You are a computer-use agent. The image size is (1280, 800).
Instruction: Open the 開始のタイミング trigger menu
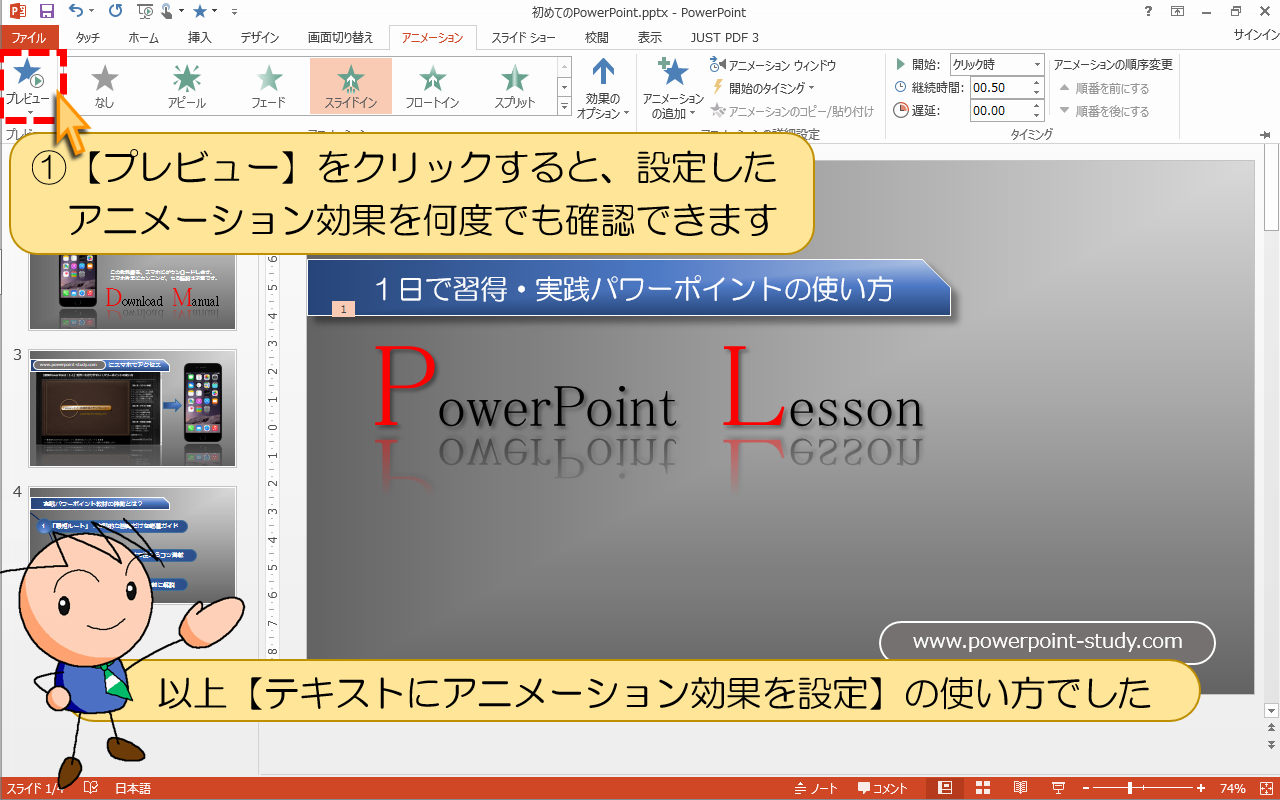coord(763,88)
